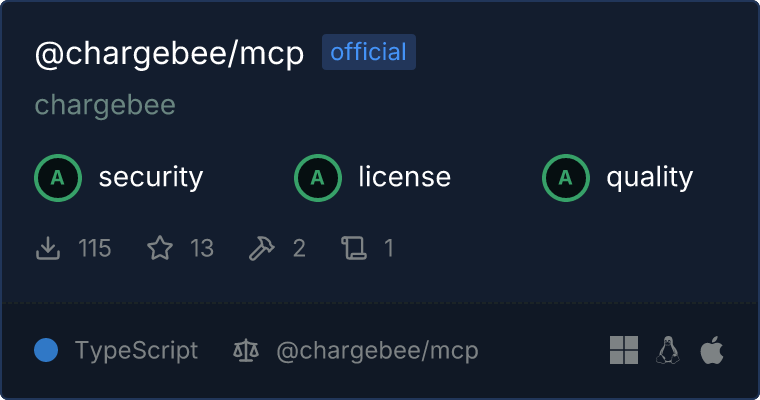760x400 pixels.
Task: Click the quality grade A badge
Action: click(x=566, y=178)
